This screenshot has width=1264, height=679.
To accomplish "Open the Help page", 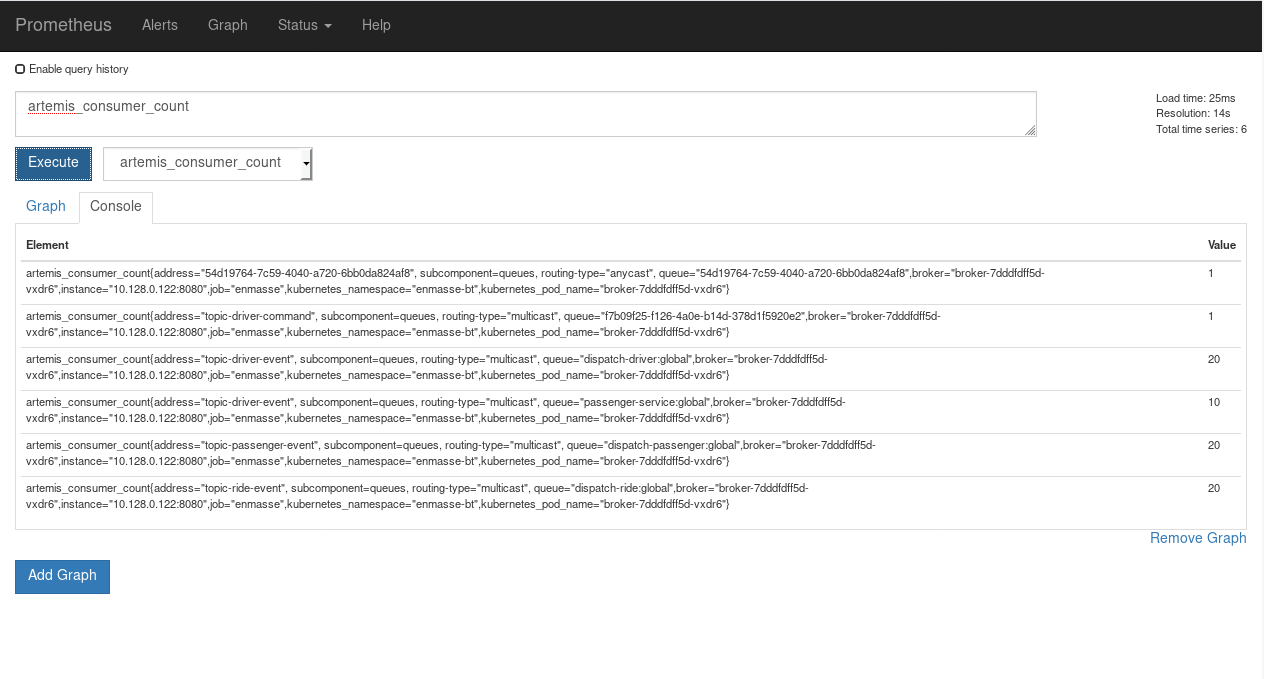I will pyautogui.click(x=376, y=25).
